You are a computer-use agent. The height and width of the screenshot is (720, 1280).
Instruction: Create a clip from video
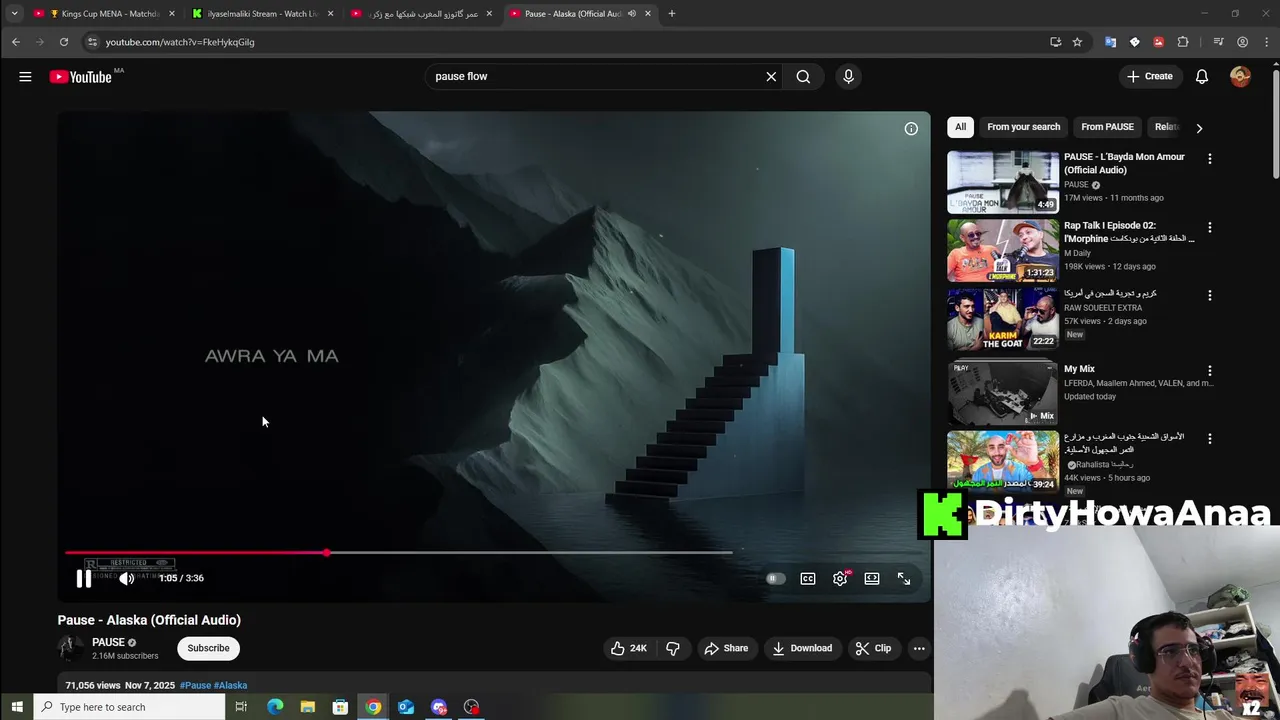click(x=873, y=648)
